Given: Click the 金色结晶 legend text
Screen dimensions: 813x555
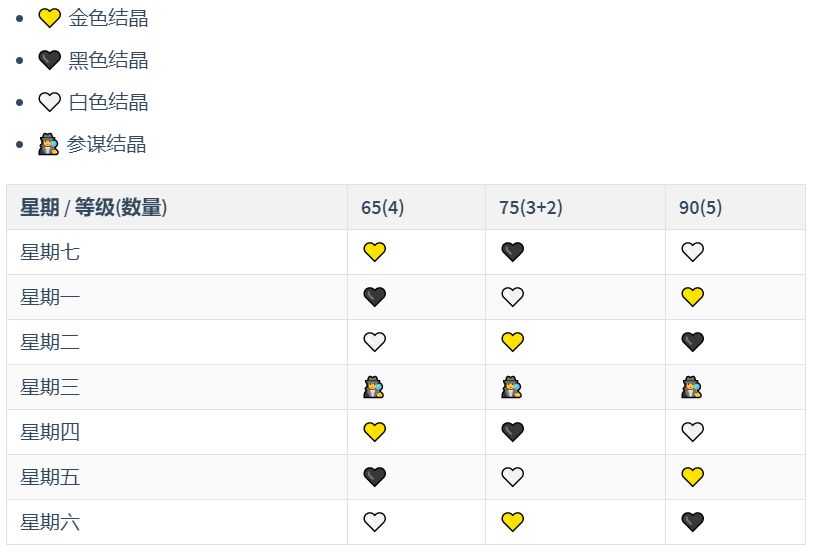Looking at the screenshot, I should (x=108, y=18).
